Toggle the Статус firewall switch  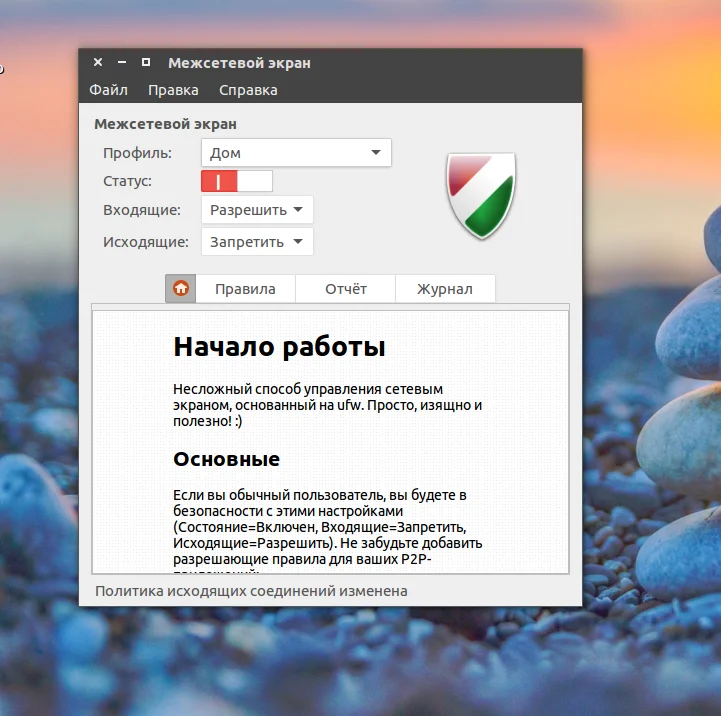click(236, 181)
